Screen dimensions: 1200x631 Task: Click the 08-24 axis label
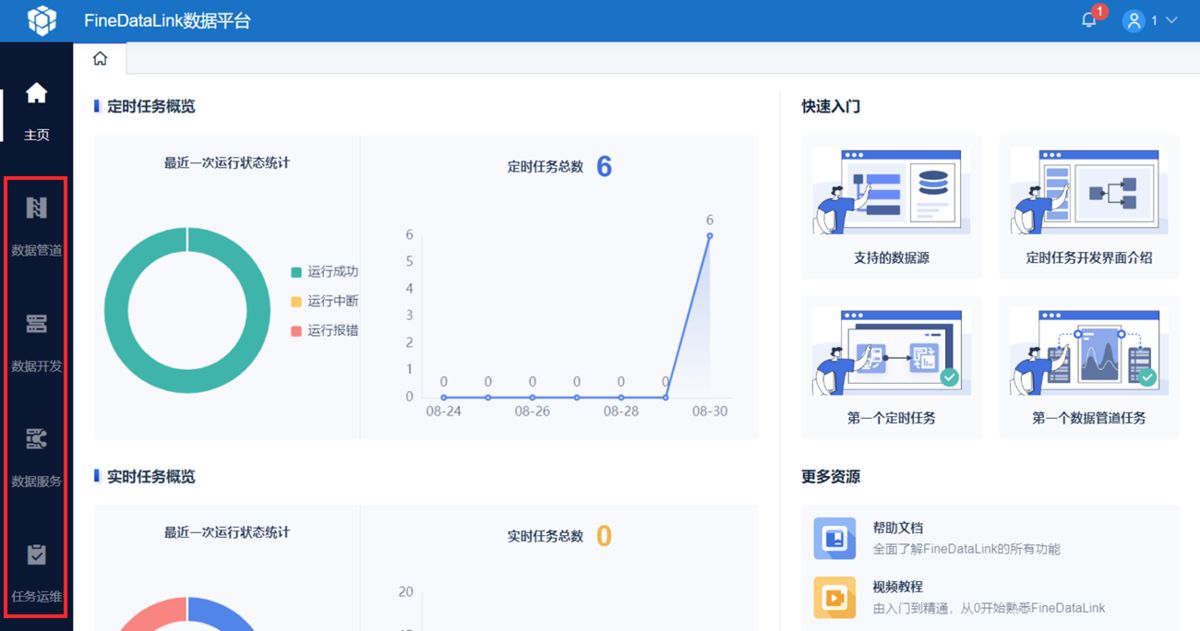coord(443,411)
